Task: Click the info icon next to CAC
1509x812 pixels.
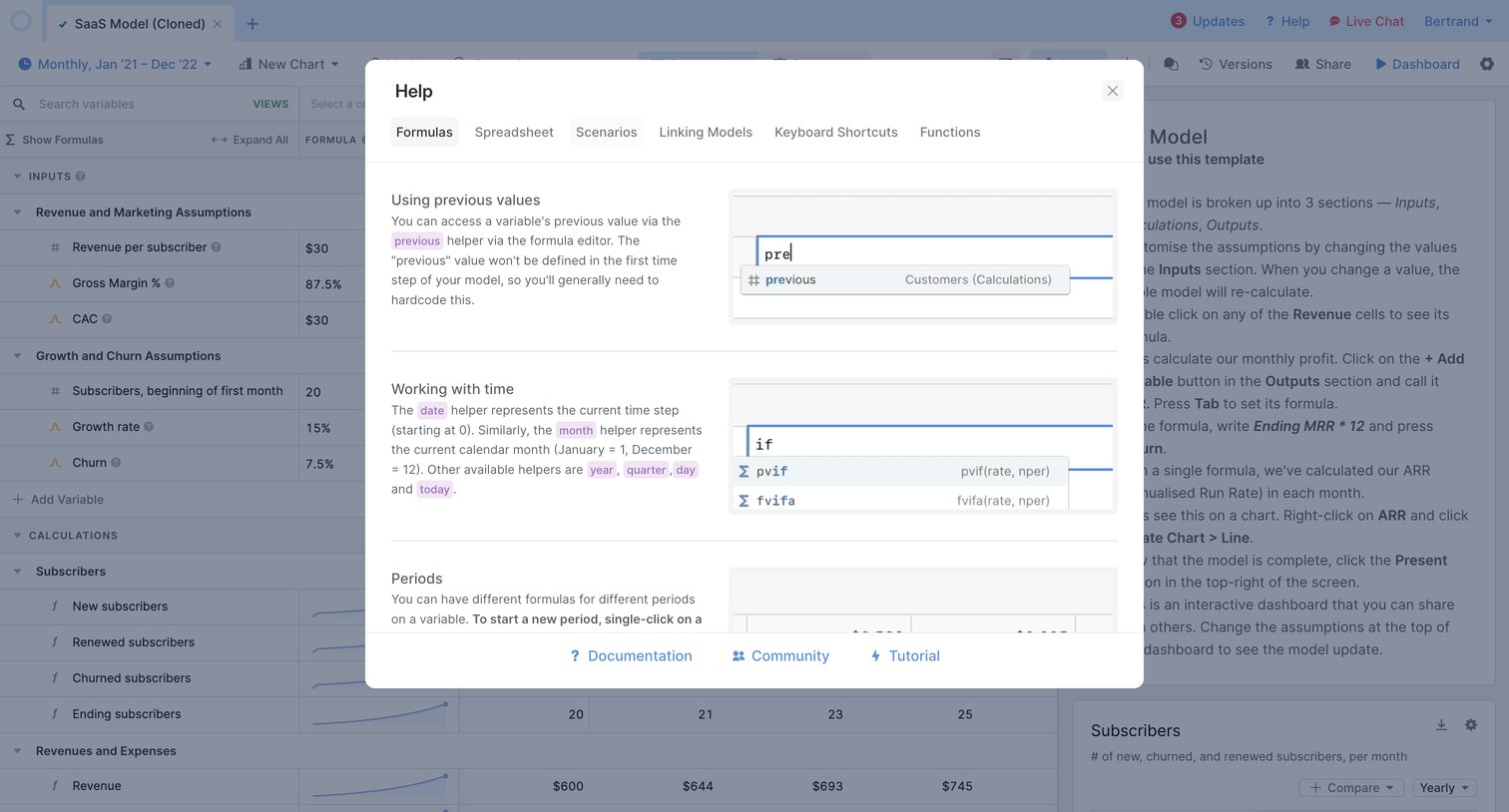Action: [x=107, y=319]
